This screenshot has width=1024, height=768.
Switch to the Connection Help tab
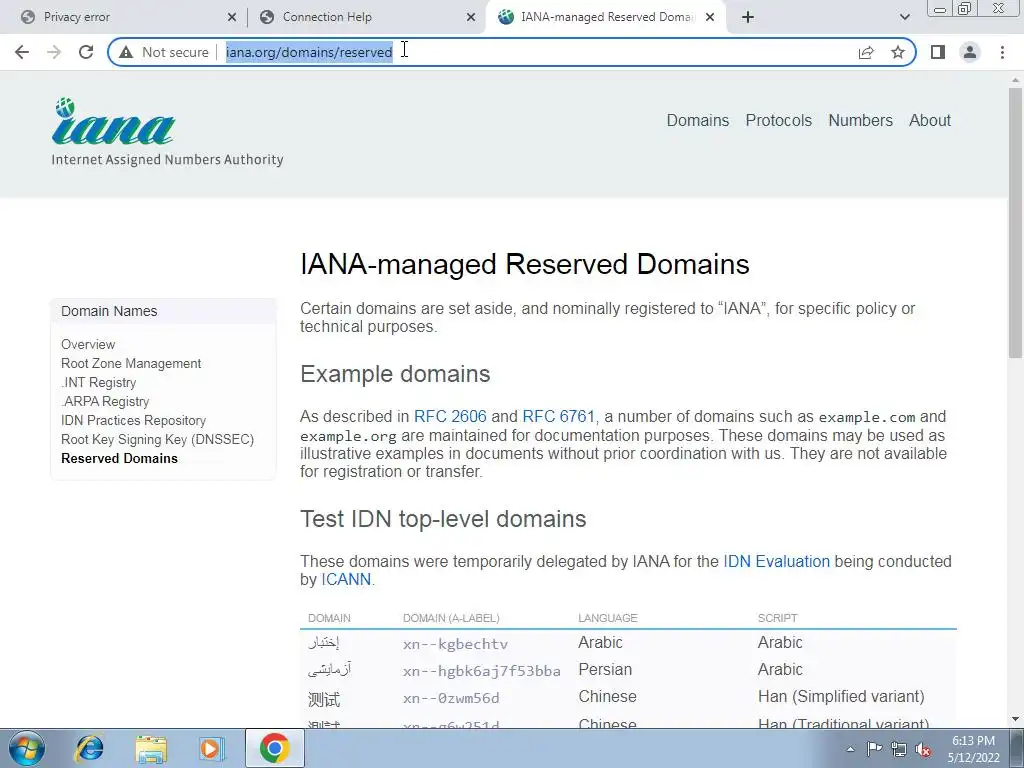click(x=366, y=18)
